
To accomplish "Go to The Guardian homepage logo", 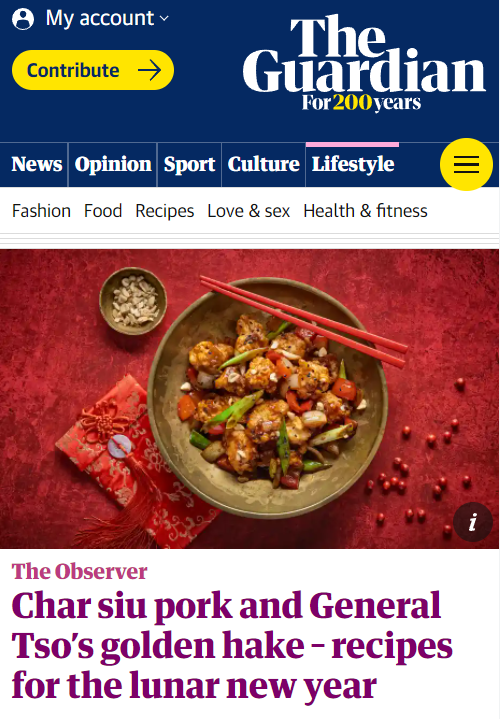I will pos(364,62).
